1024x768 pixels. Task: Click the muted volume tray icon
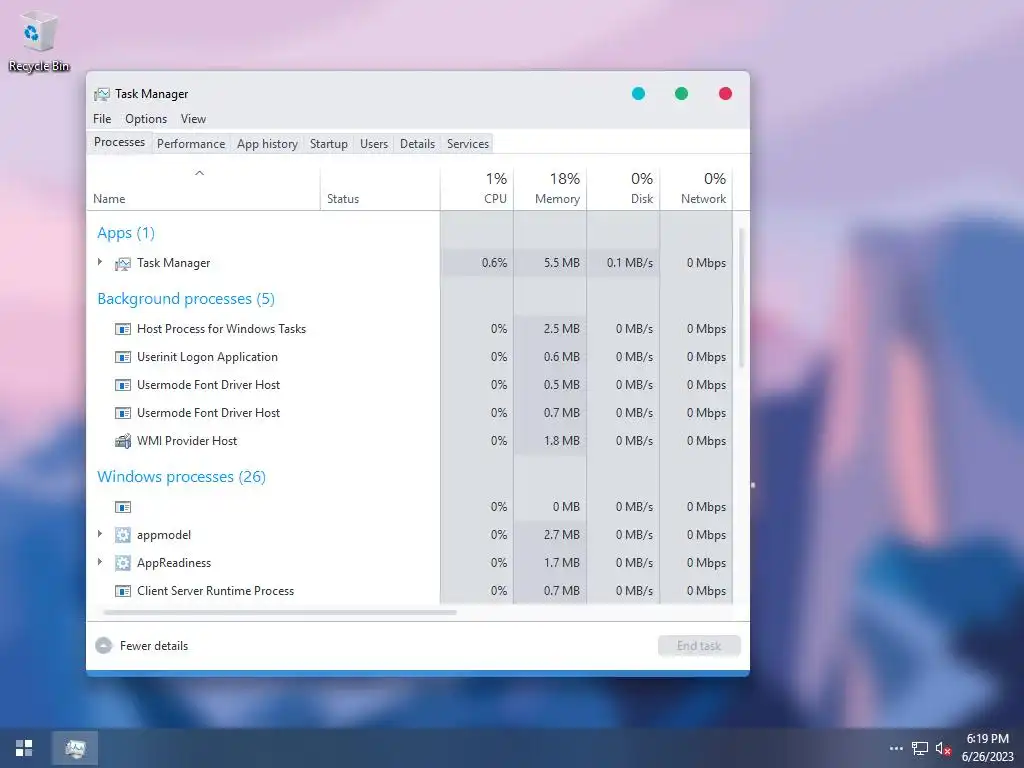(x=943, y=748)
